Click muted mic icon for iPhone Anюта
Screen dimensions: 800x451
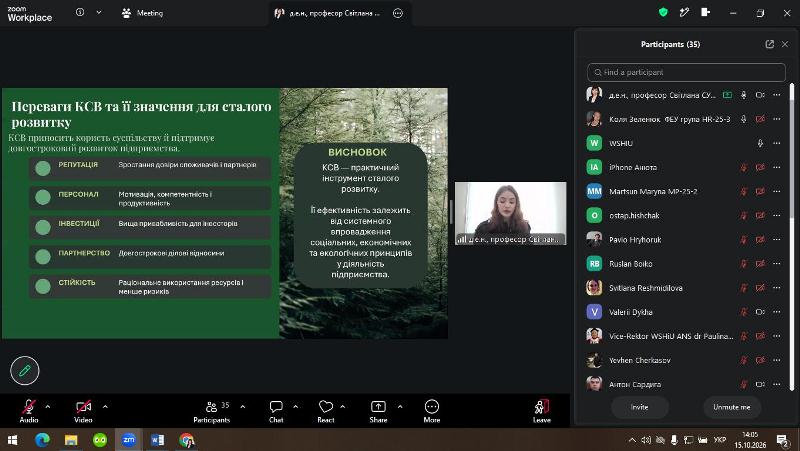coord(743,167)
